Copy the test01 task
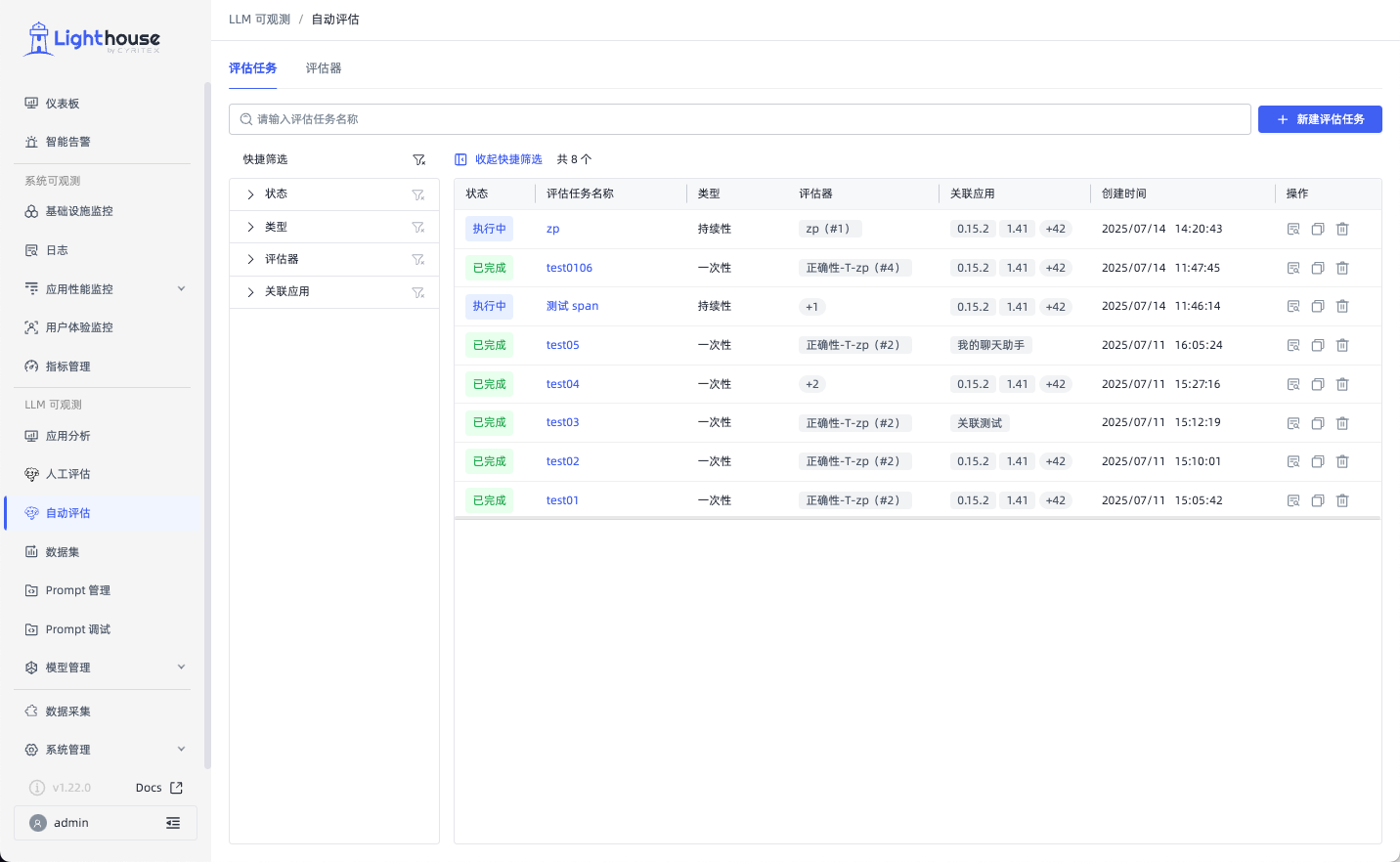The image size is (1400, 862). pos(1318,500)
